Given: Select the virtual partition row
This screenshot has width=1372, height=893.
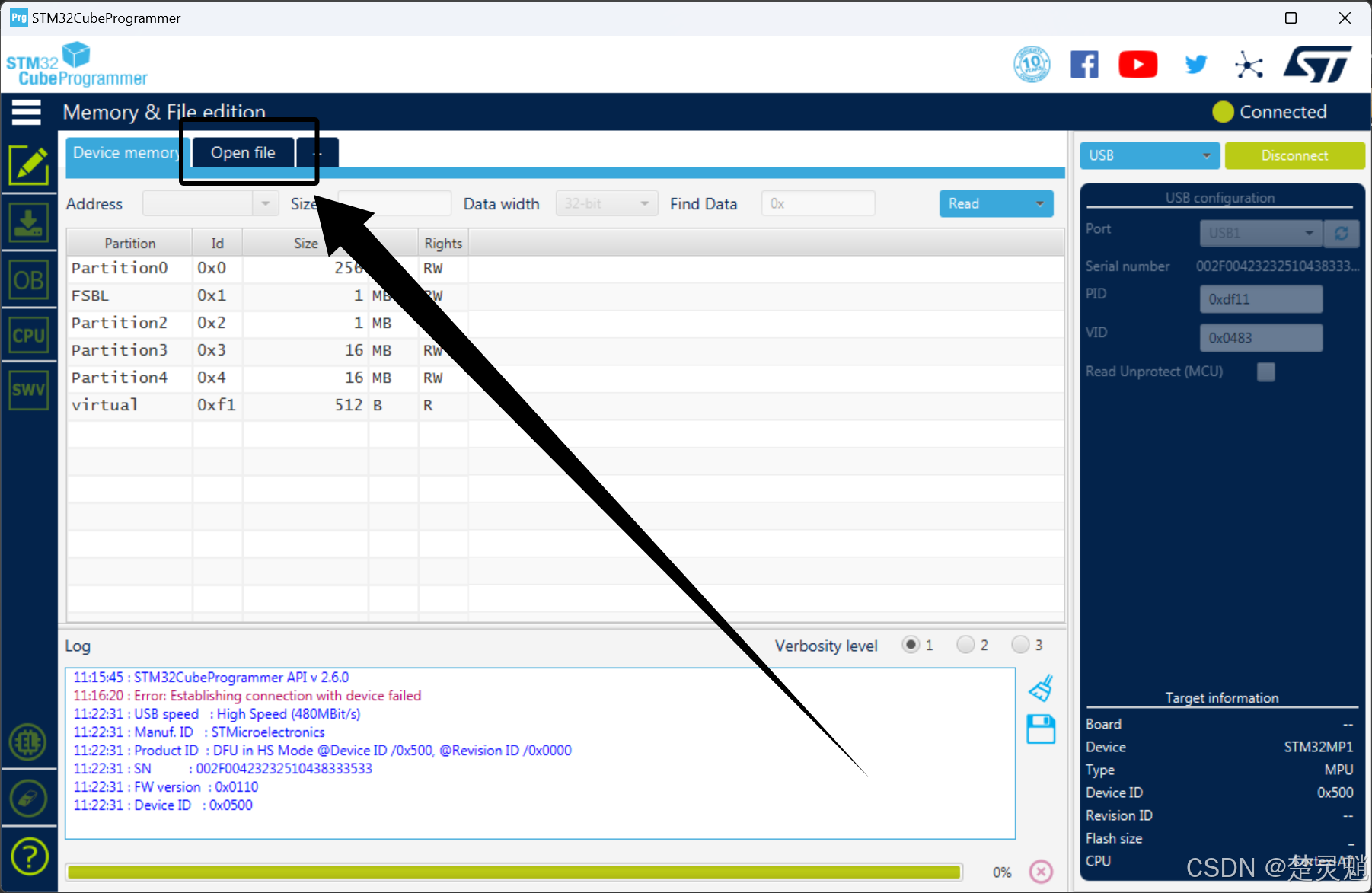Looking at the screenshot, I should click(x=565, y=405).
